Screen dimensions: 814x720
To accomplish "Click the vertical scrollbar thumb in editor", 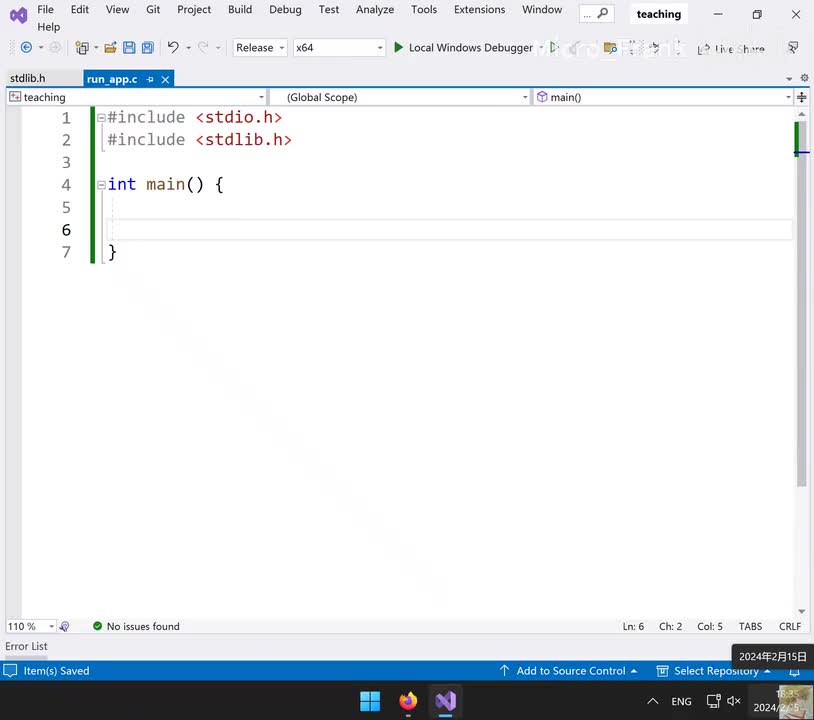I will pyautogui.click(x=802, y=304).
